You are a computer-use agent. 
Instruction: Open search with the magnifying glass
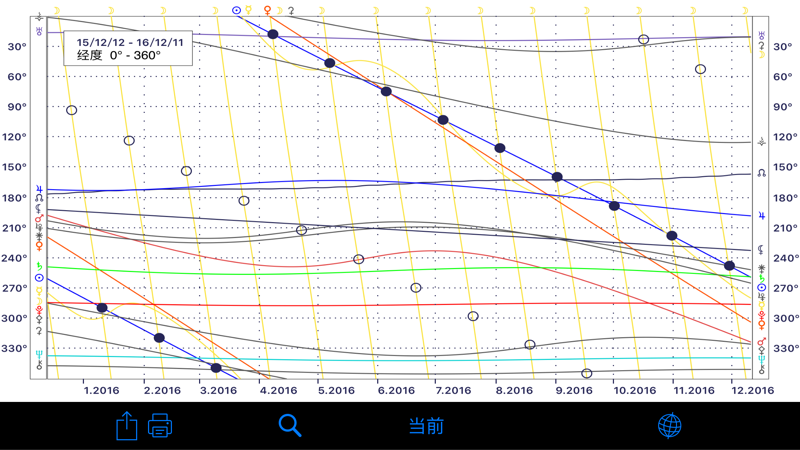pos(290,426)
